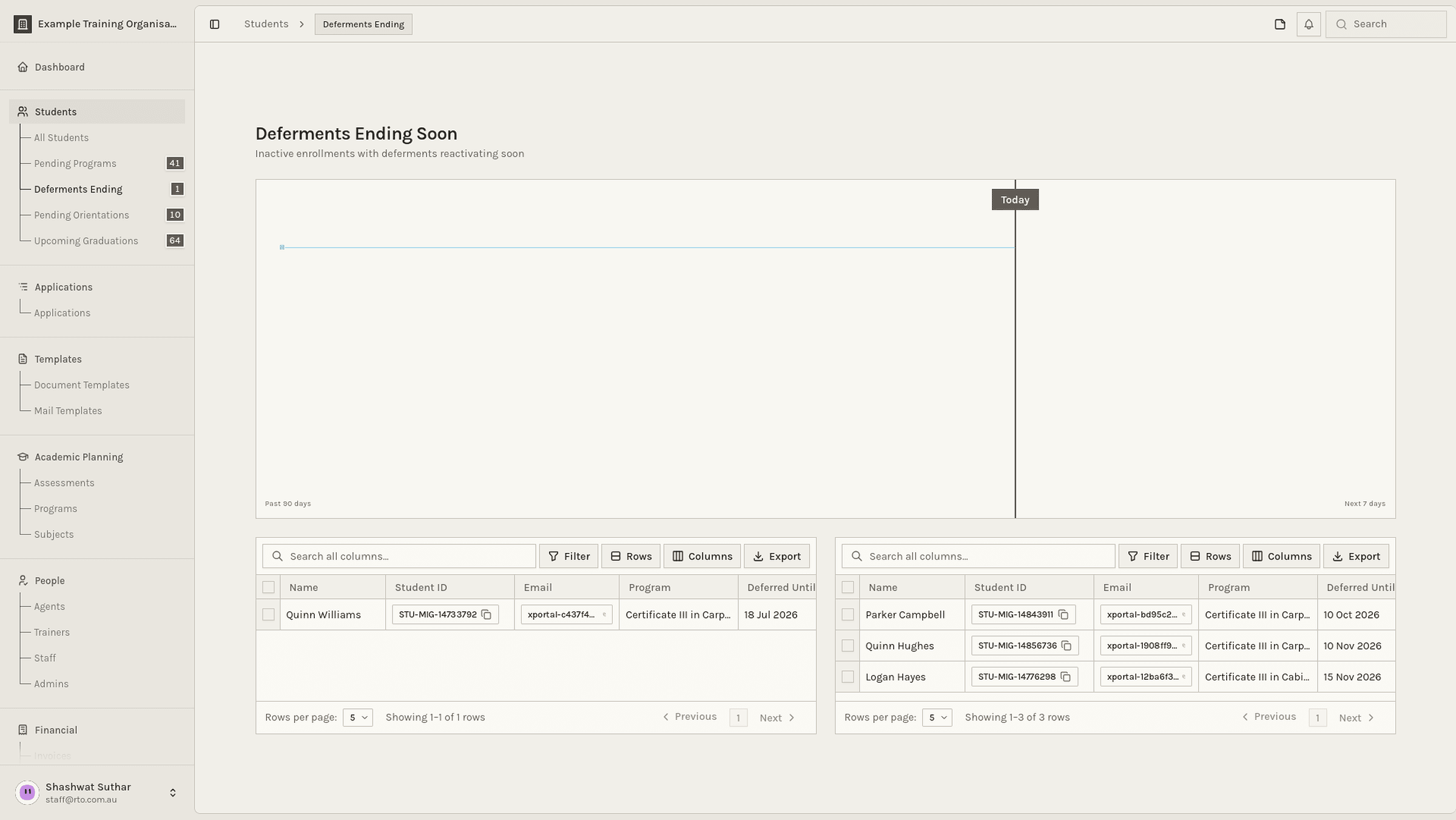Open Upcoming Graduations in sidebar
Screen dimensions: 1456x820
click(86, 241)
